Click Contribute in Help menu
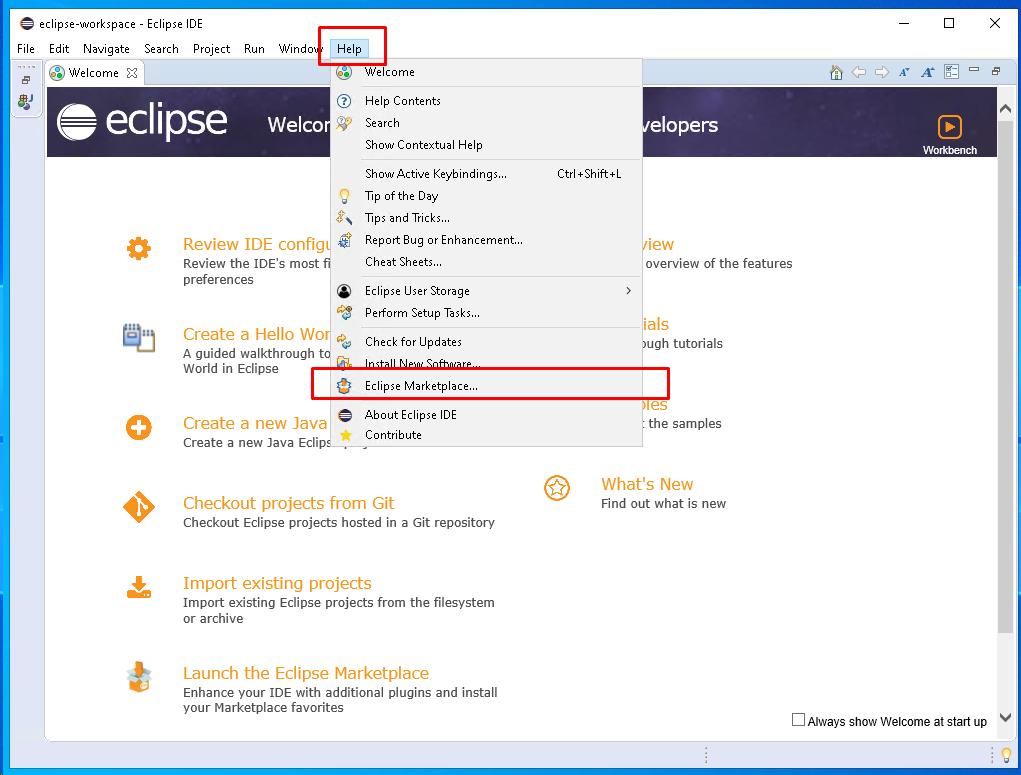Viewport: 1021px width, 775px height. (486, 435)
